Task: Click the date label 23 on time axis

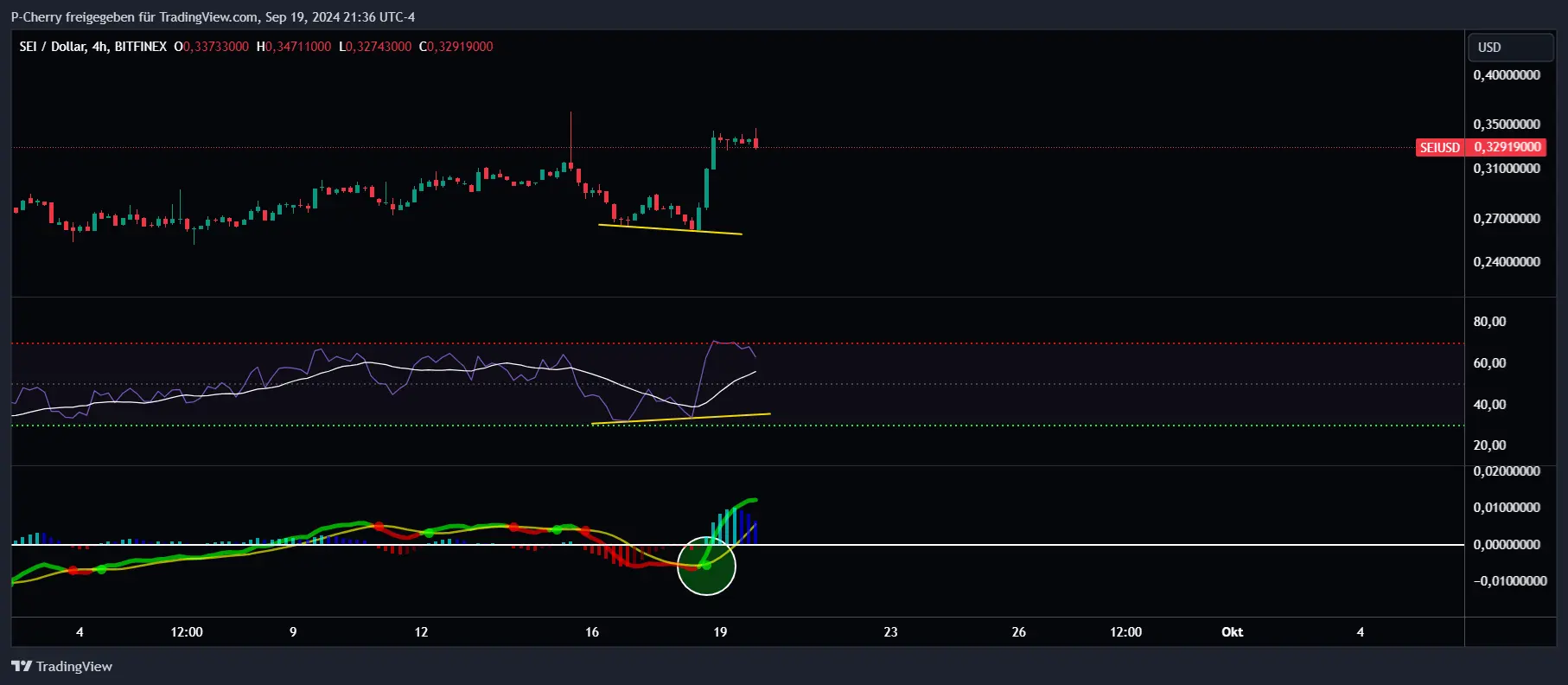Action: [x=890, y=632]
